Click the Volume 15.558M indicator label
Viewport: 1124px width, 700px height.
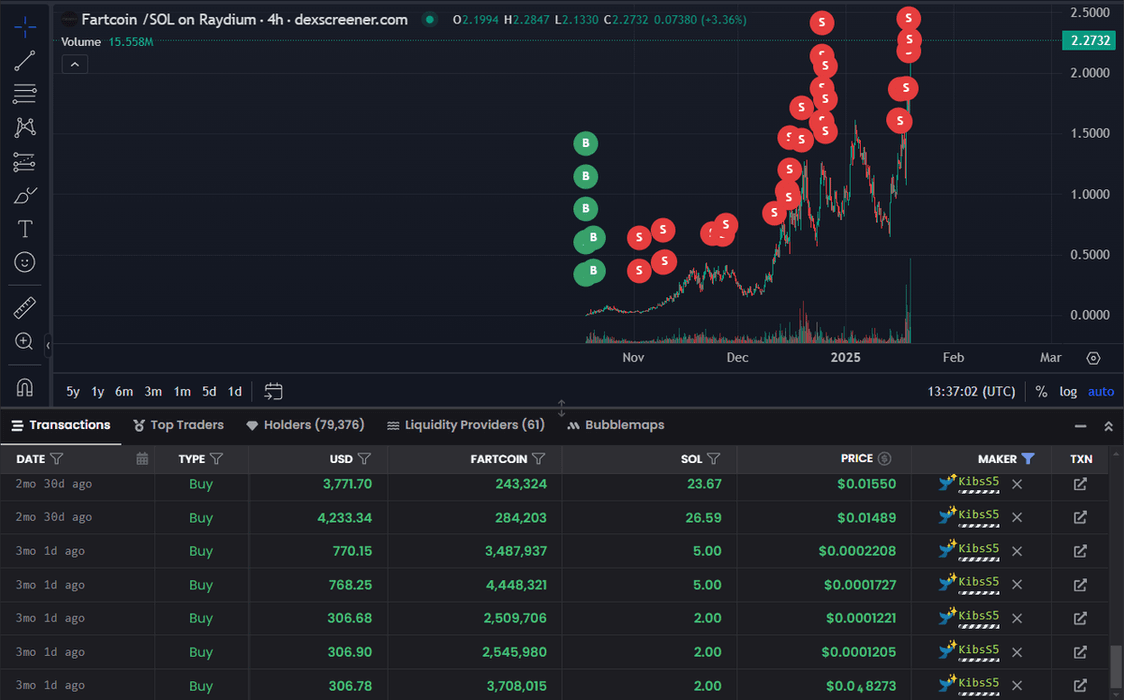(x=107, y=42)
